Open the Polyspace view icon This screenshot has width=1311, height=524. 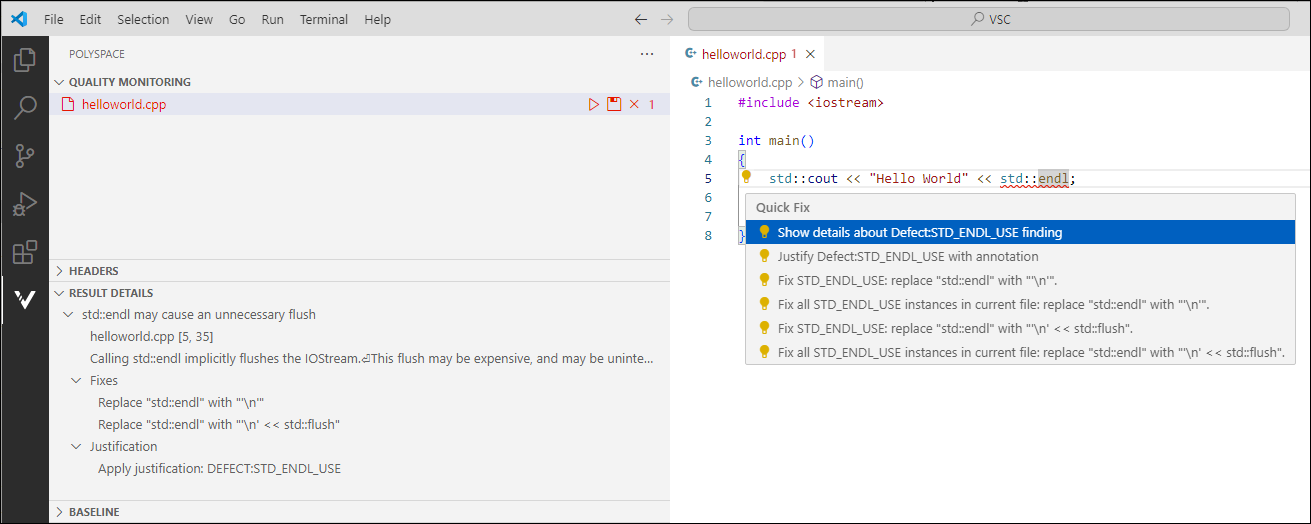(x=24, y=299)
